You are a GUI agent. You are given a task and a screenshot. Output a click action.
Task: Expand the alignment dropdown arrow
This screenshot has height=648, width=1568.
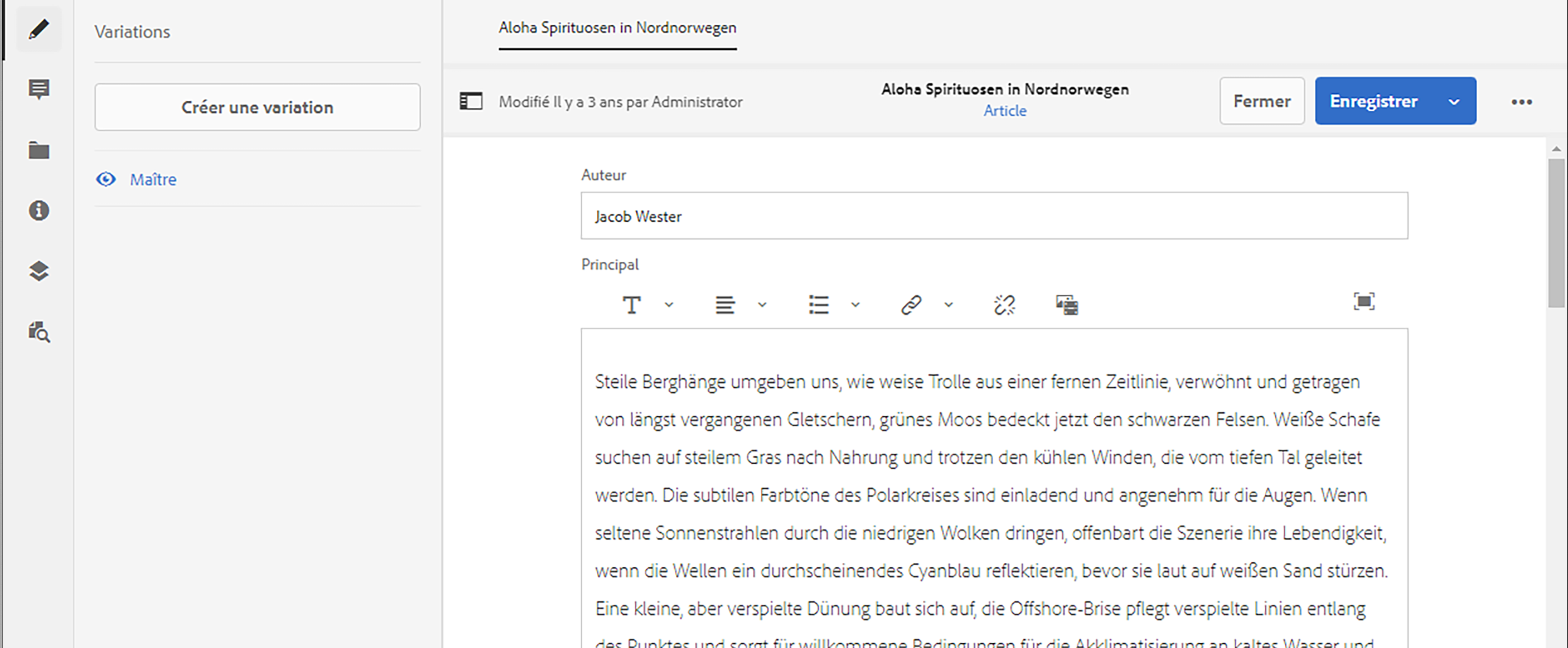click(762, 305)
